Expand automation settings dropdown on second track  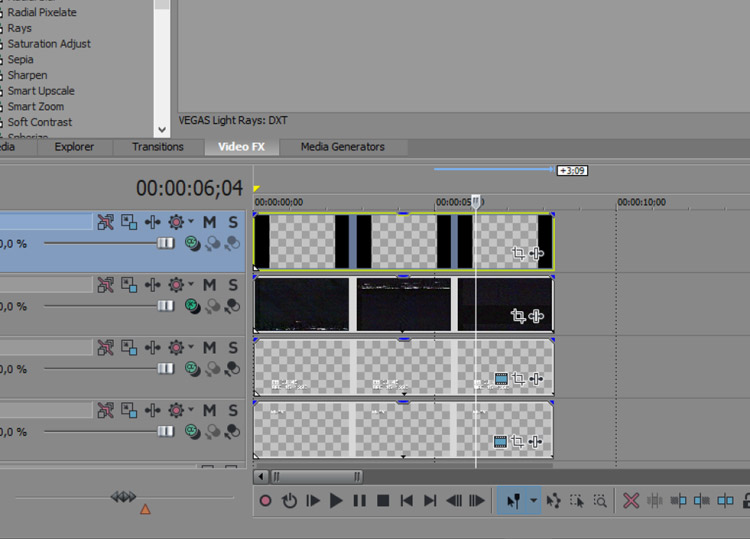click(191, 284)
